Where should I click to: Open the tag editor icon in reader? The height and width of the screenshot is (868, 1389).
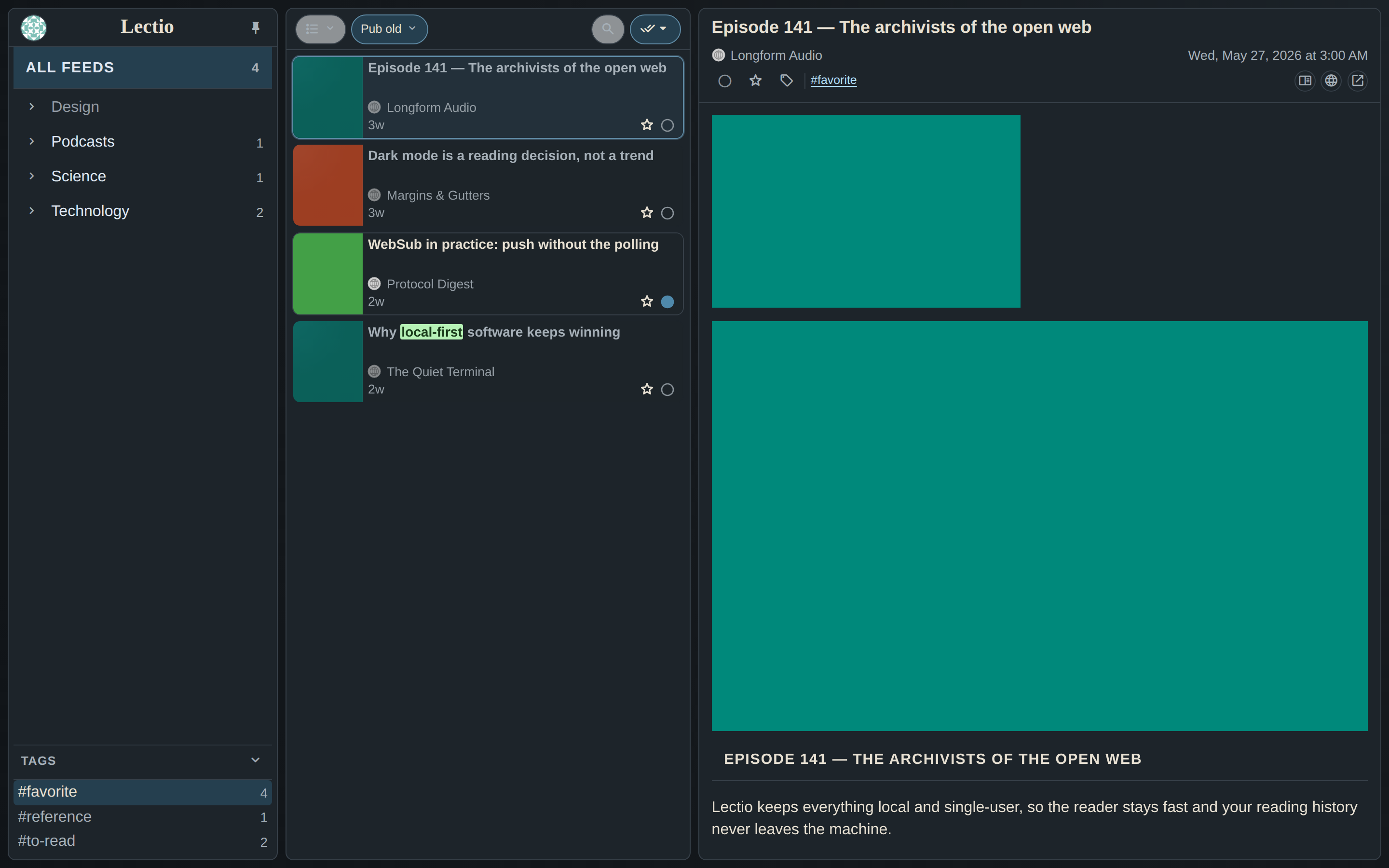786,81
